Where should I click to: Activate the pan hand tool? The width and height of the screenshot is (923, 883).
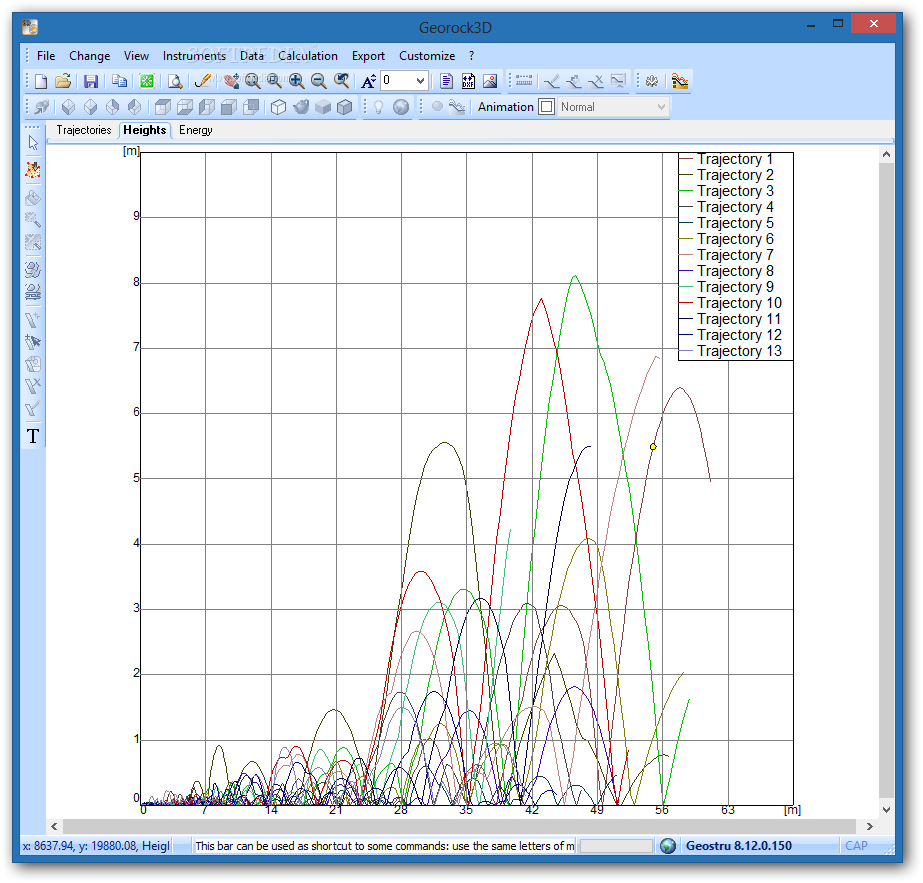click(231, 81)
